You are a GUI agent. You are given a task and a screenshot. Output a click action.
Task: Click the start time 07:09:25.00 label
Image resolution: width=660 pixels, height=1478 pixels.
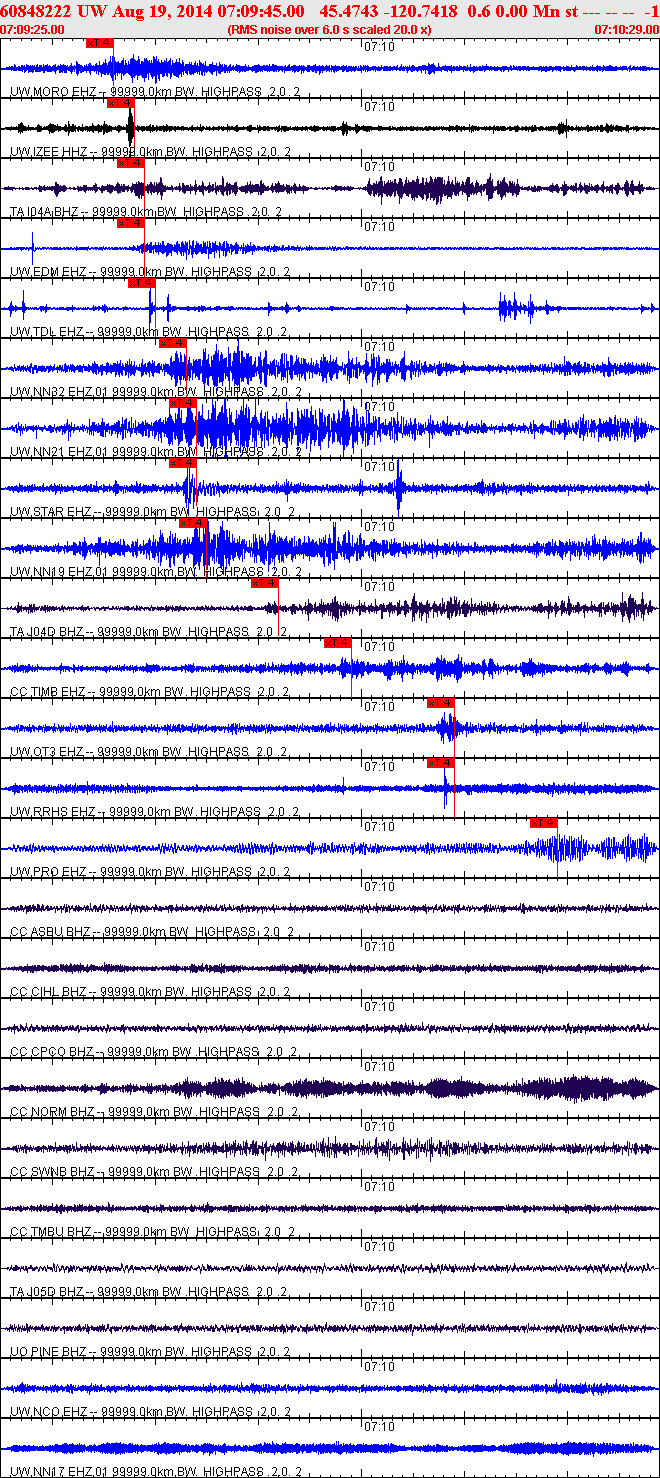(x=33, y=29)
